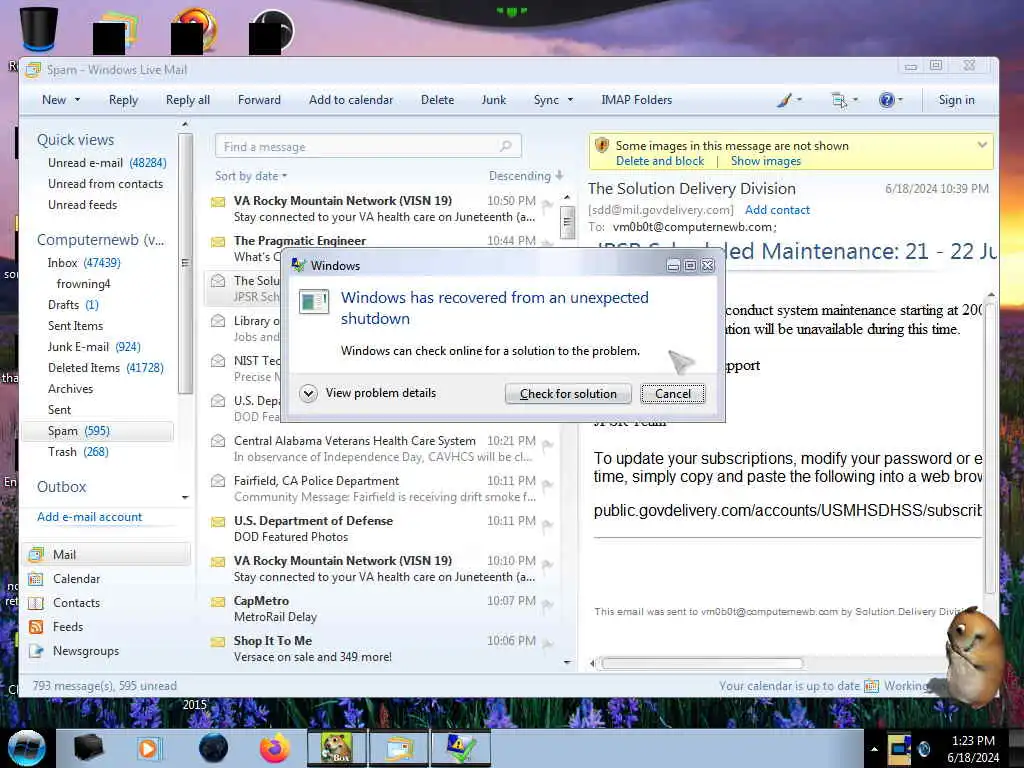Screen dimensions: 1024x768
Task: Open the U.S. Department of Defense Featured Photos email
Action: click(382, 528)
